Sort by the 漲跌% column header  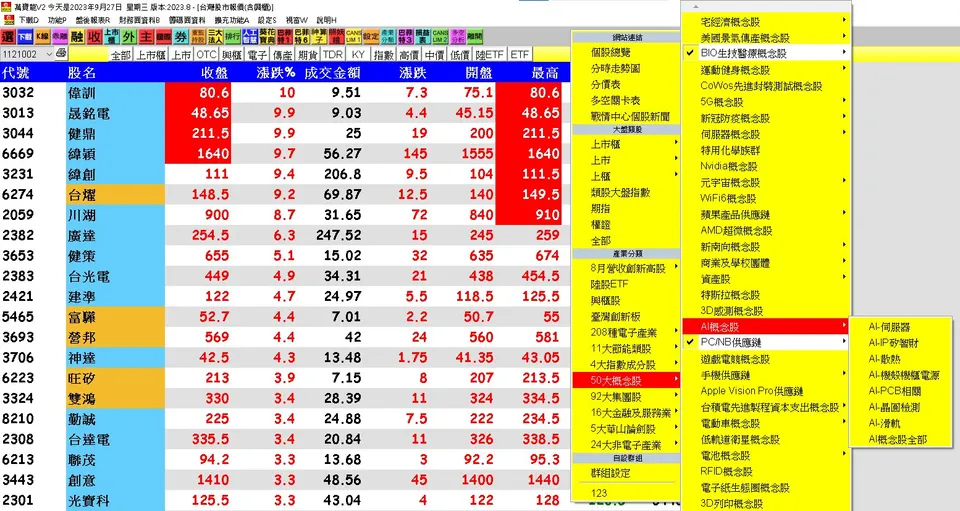tap(276, 73)
